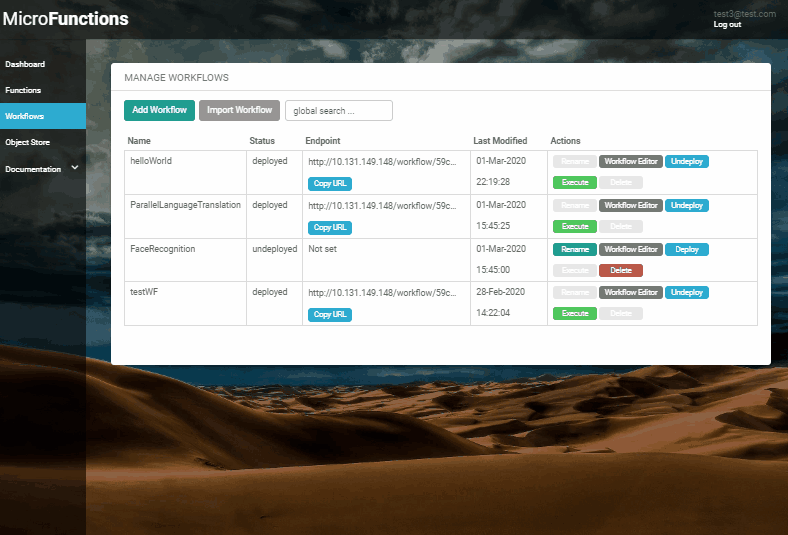Click the 22:19:28 time value

tap(493, 182)
